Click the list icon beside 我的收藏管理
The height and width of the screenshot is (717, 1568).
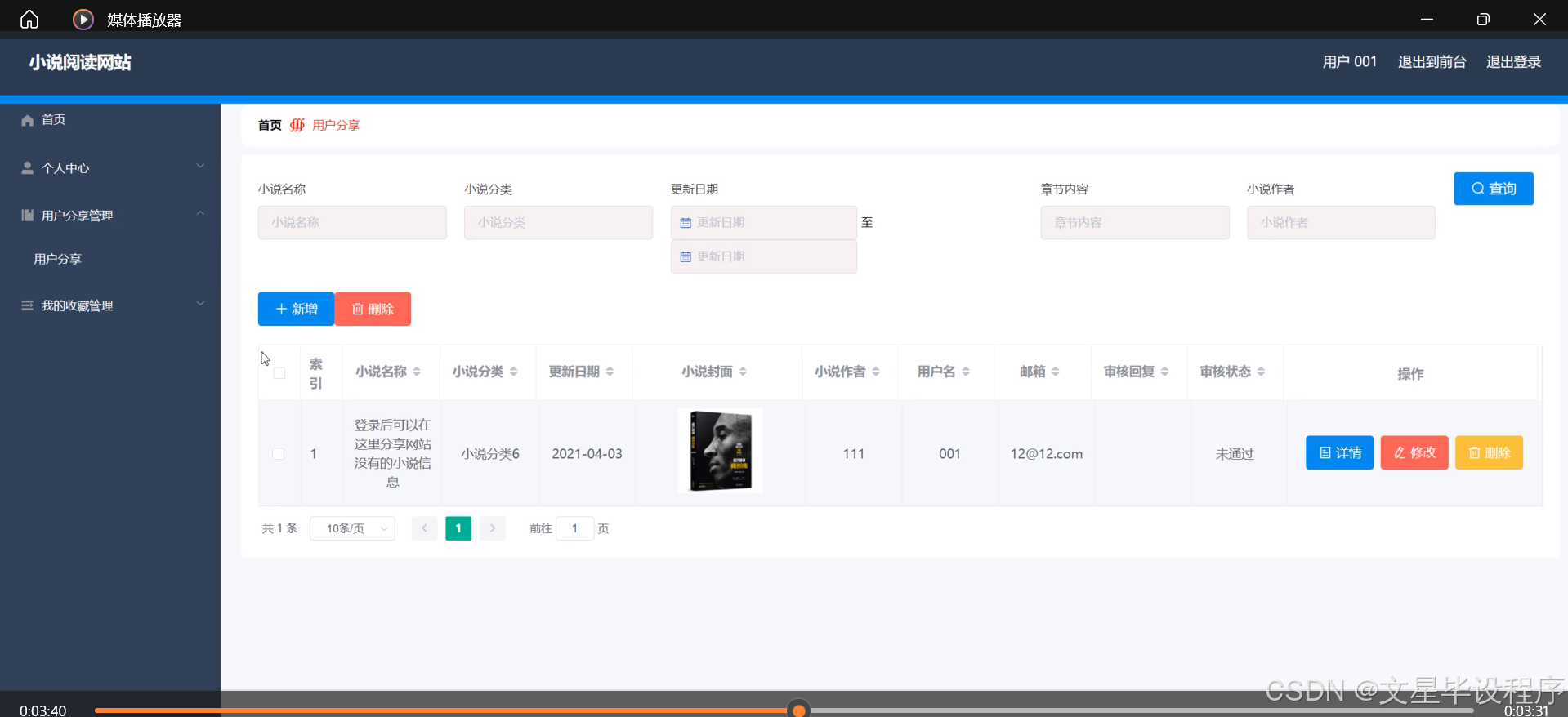28,305
